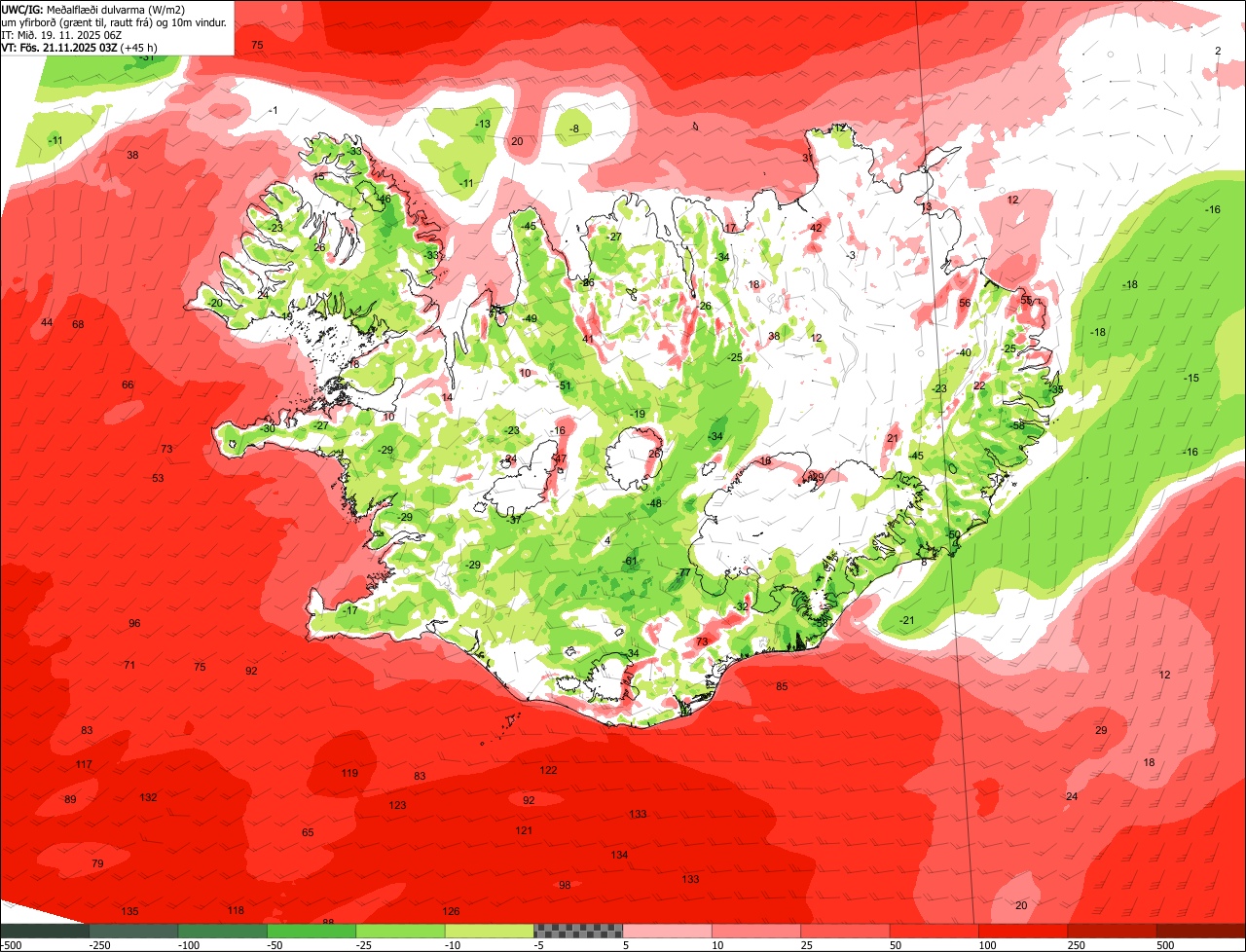
Task: Click the map value -49 in northern Iceland
Action: pos(529,318)
